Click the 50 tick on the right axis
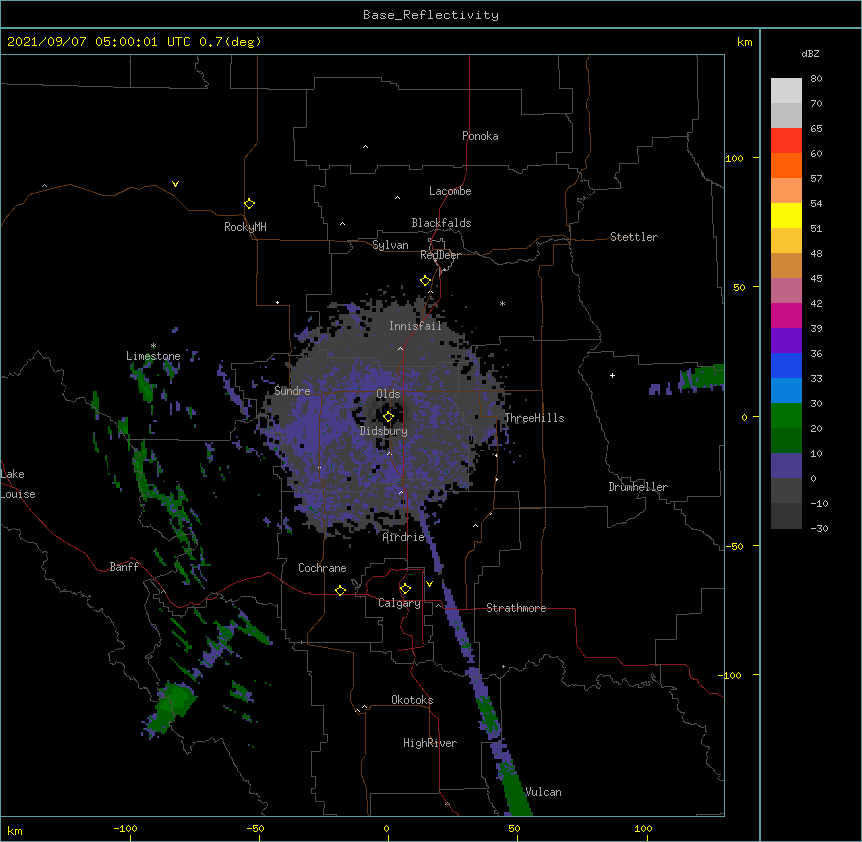 [x=739, y=287]
